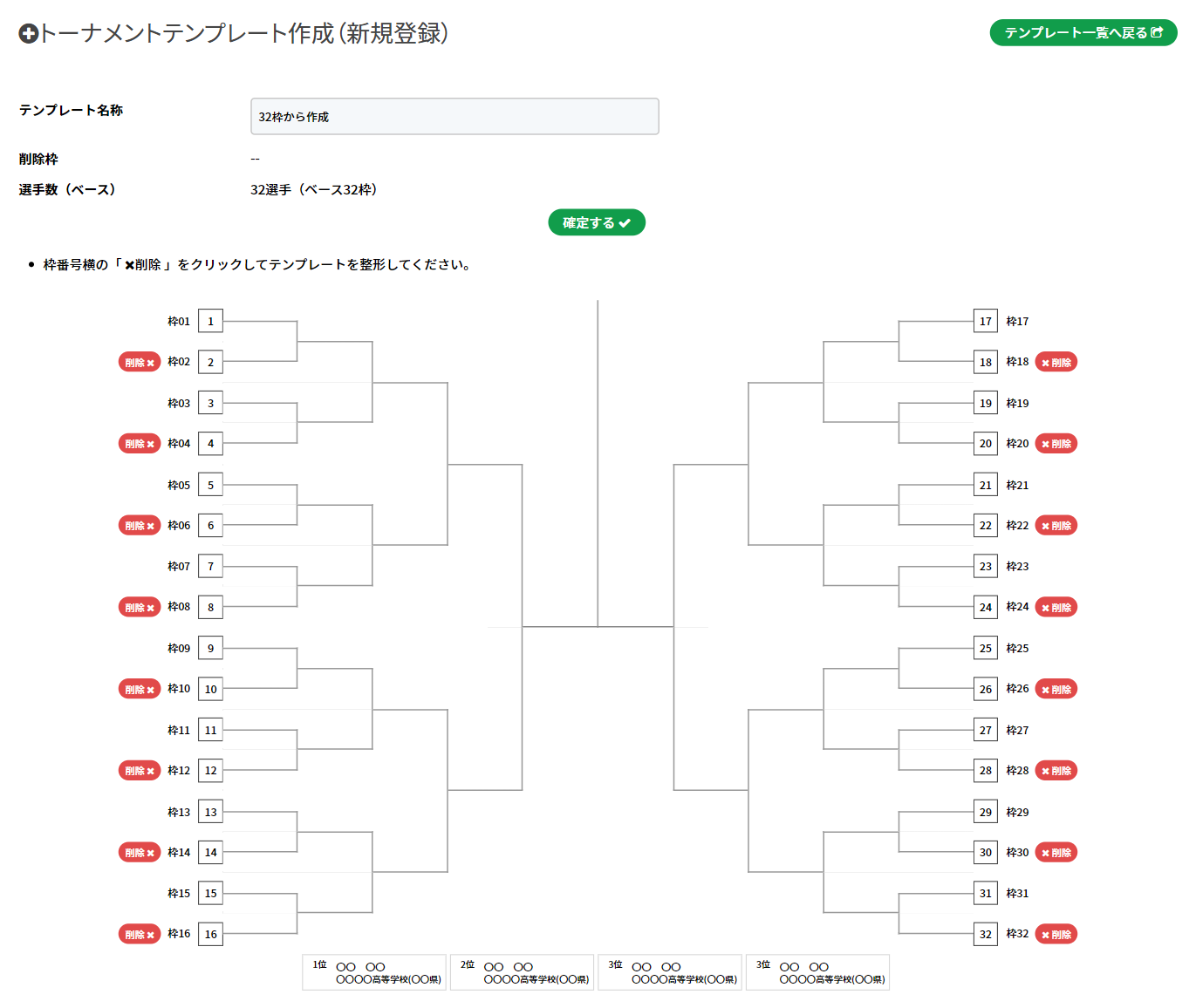This screenshot has height=1008, width=1189.
Task: Remove slot 枠28 via its 削除 button
Action: point(1056,771)
